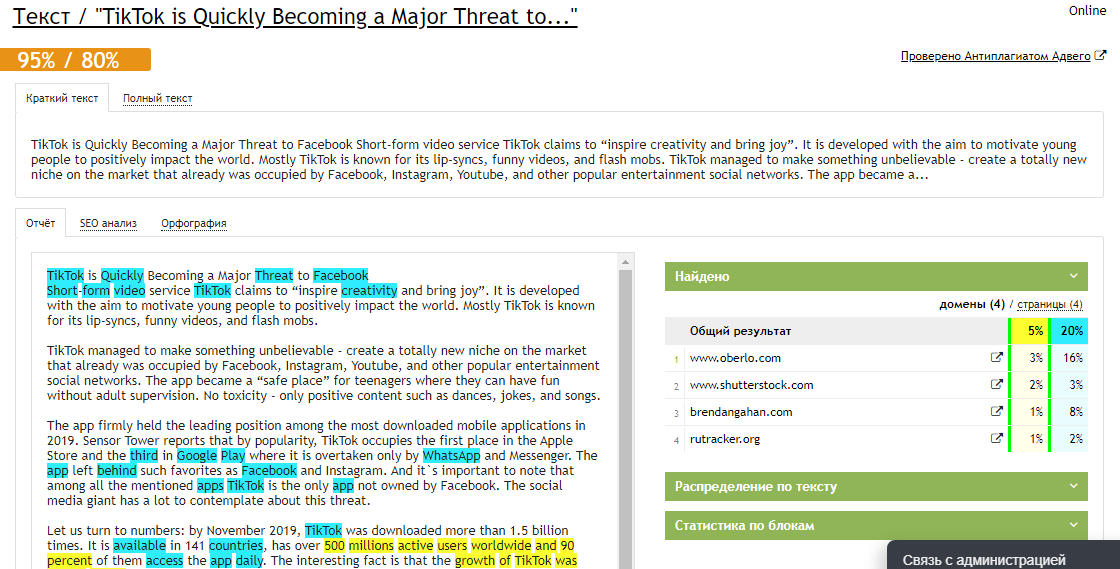Collapse the Найдено panel

(876, 276)
